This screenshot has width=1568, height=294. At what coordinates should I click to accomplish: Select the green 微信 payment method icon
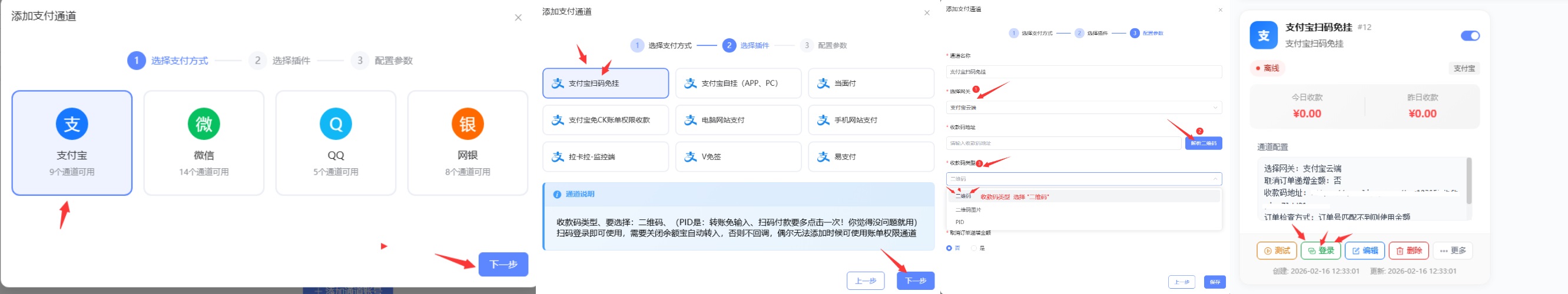tap(204, 124)
